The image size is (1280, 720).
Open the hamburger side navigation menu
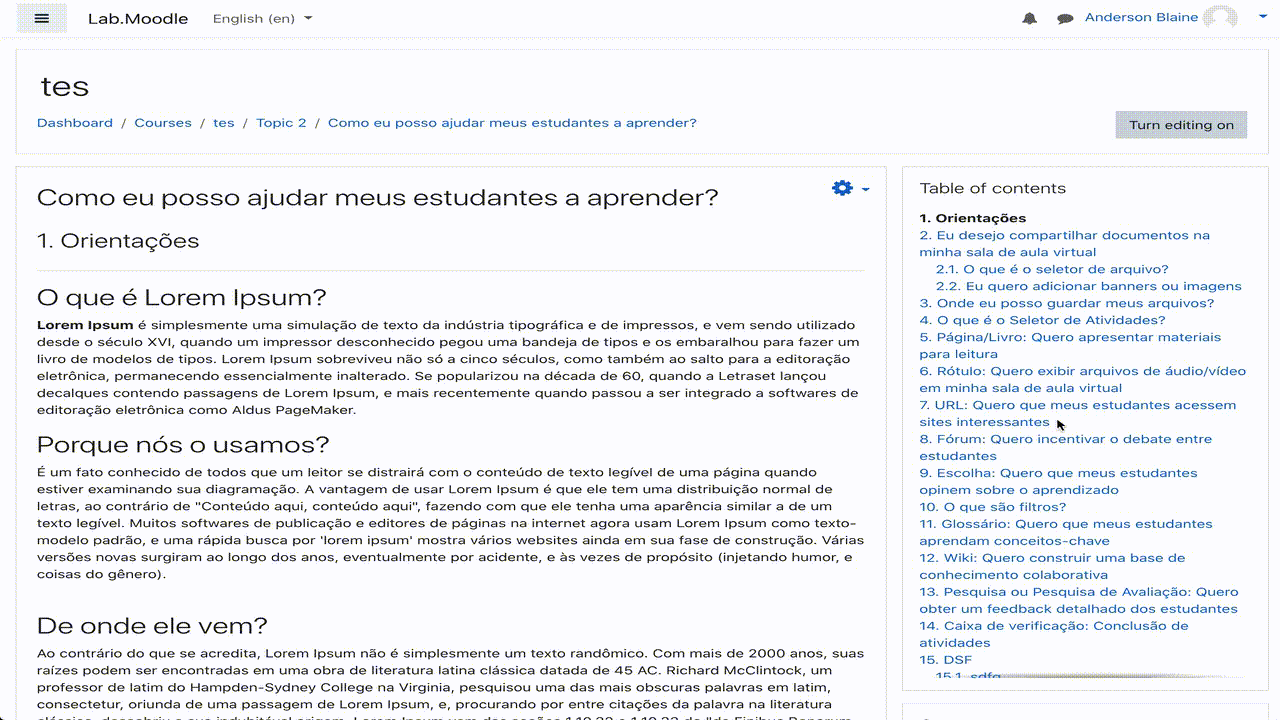click(x=41, y=18)
